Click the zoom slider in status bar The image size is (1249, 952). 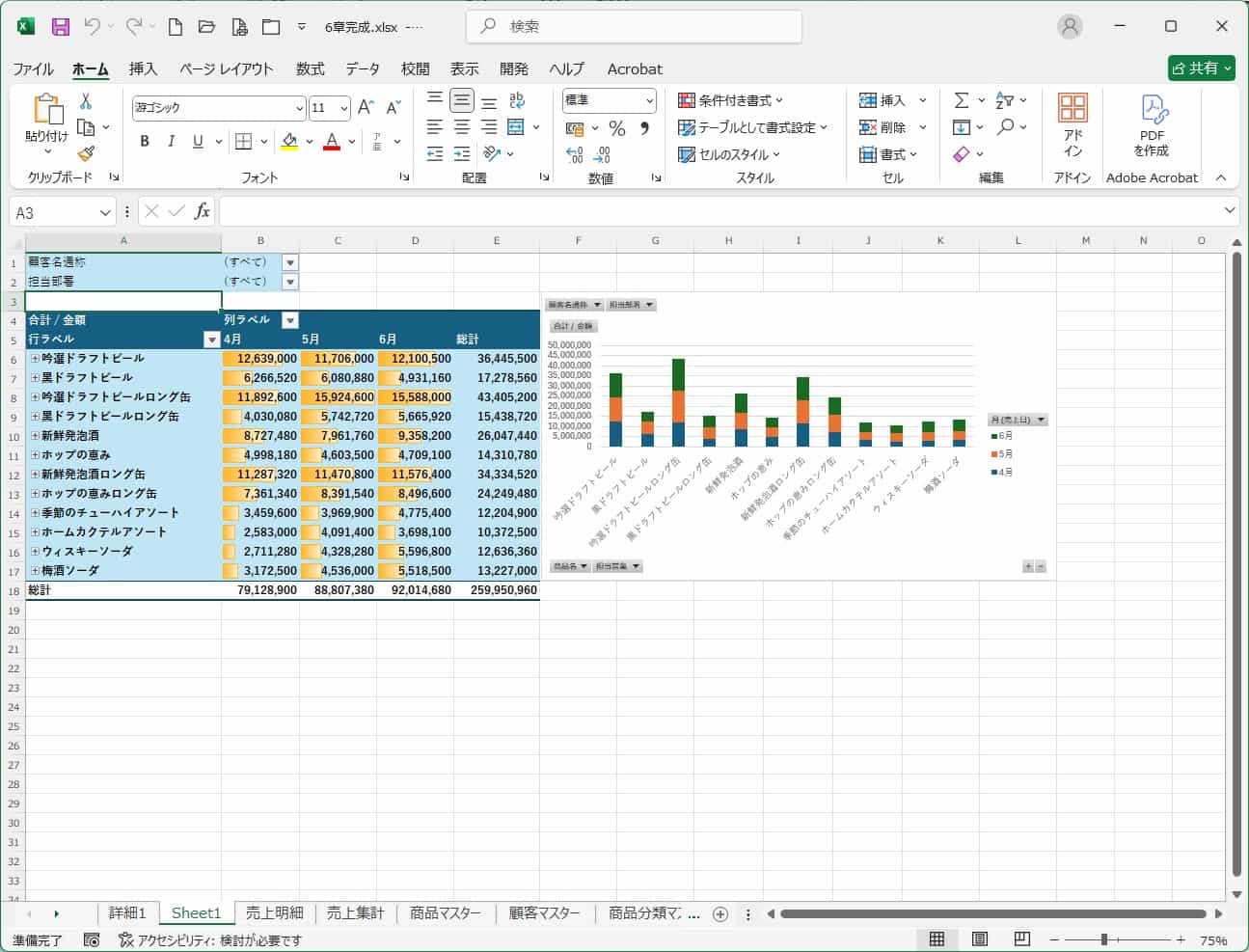tap(1104, 939)
